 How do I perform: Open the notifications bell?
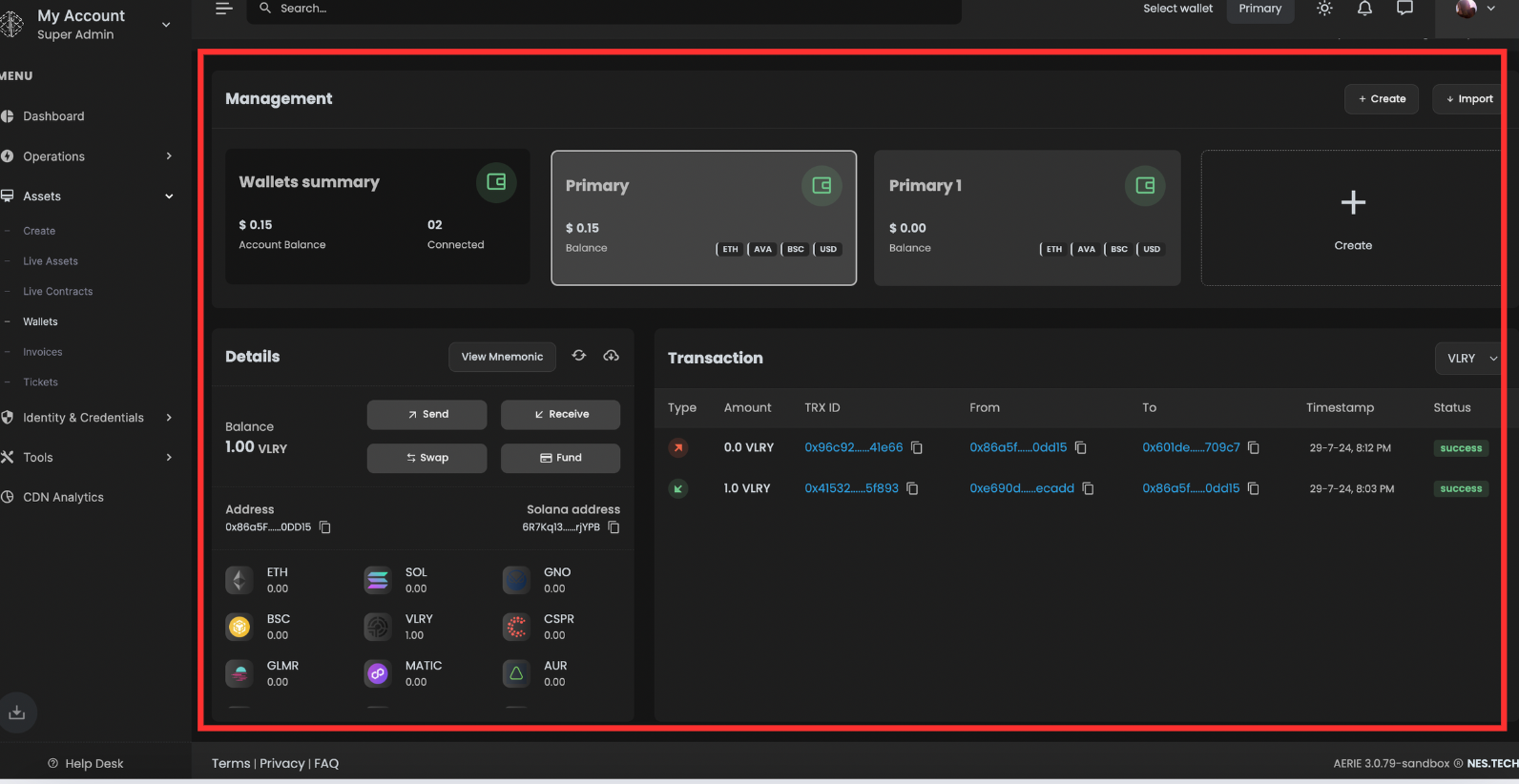(x=1364, y=9)
